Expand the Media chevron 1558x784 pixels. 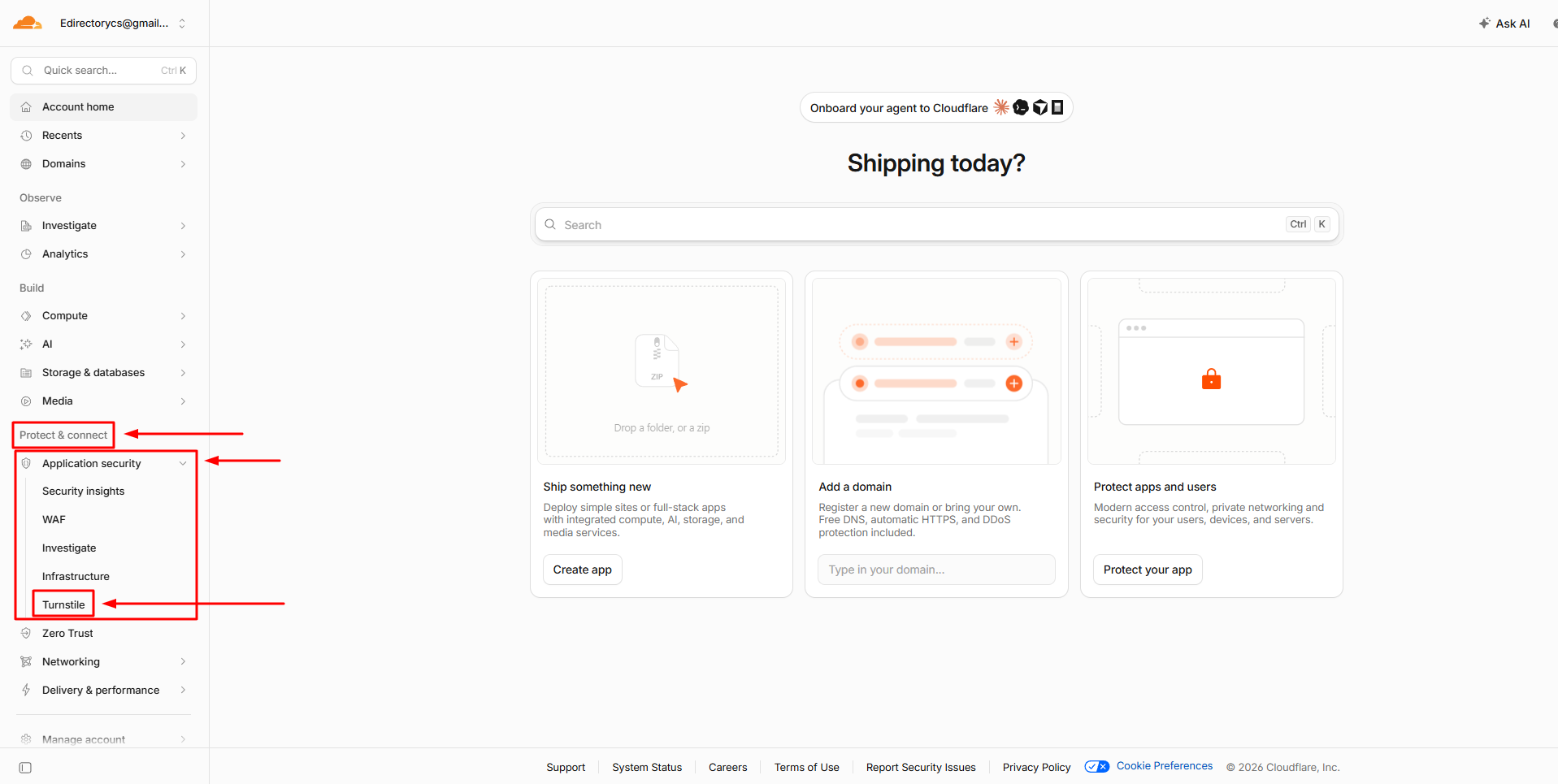coord(183,401)
